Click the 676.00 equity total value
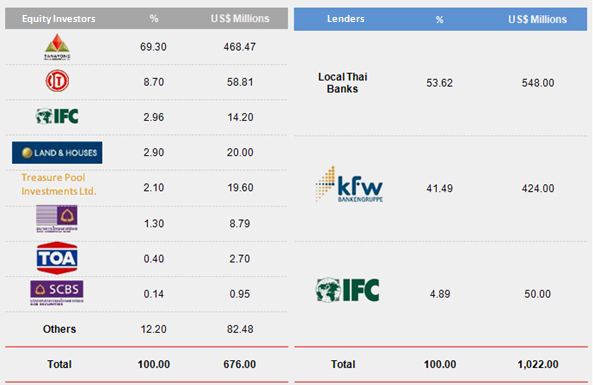 240,364
